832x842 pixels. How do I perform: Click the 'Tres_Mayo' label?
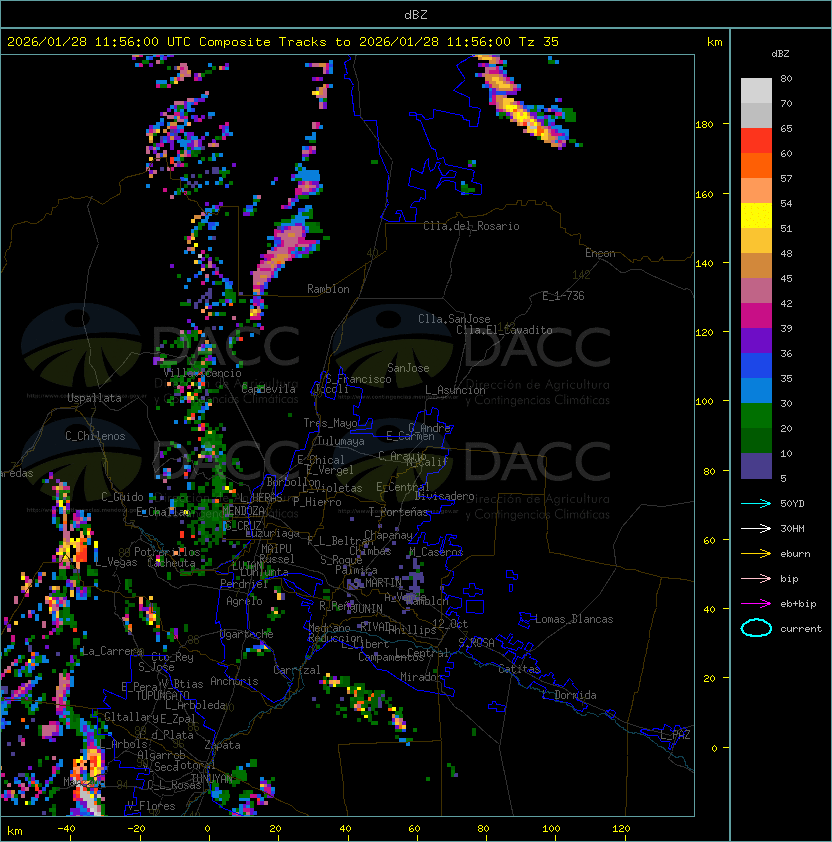[x=330, y=423]
